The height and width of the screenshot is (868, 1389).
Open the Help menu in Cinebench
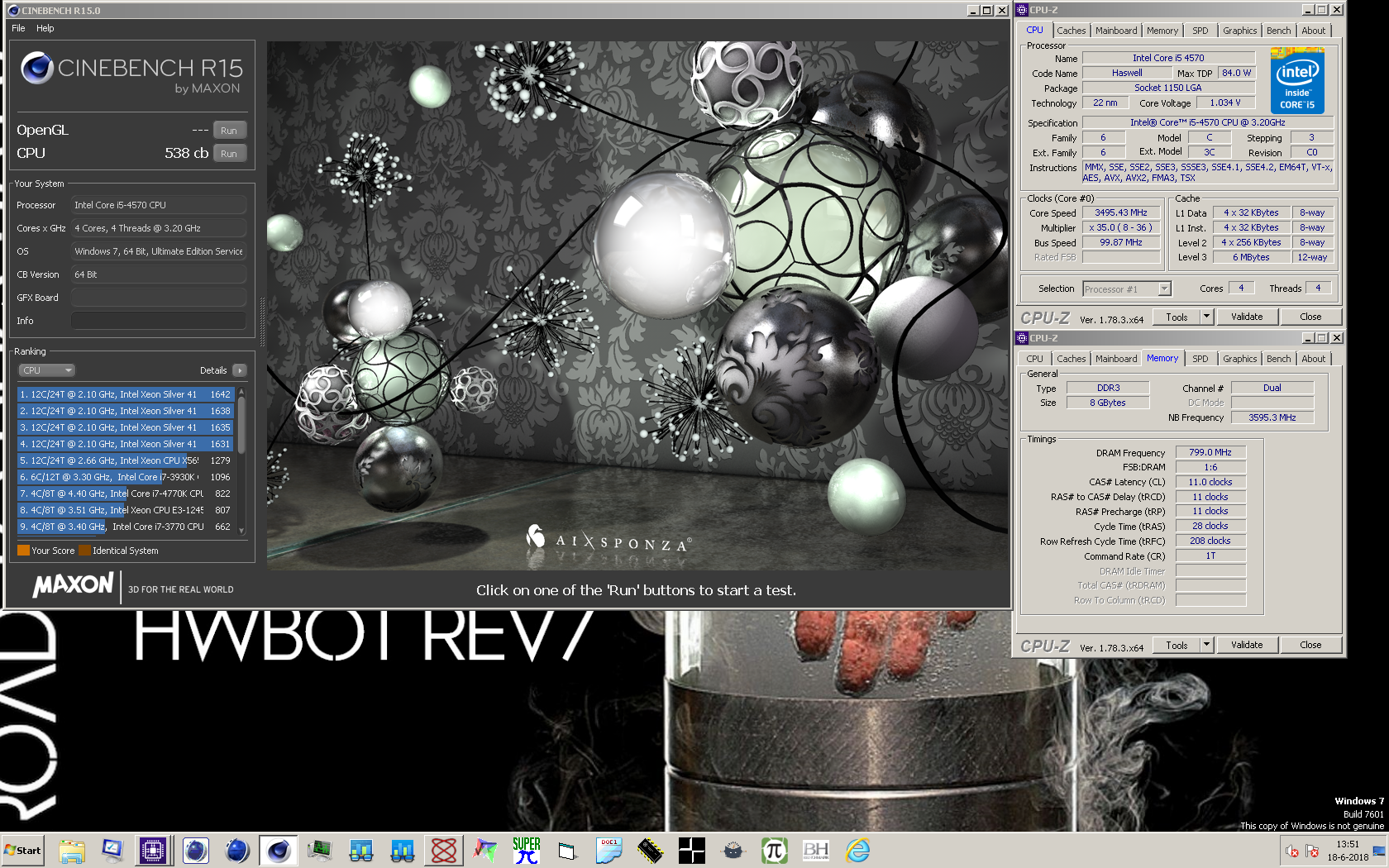45,28
